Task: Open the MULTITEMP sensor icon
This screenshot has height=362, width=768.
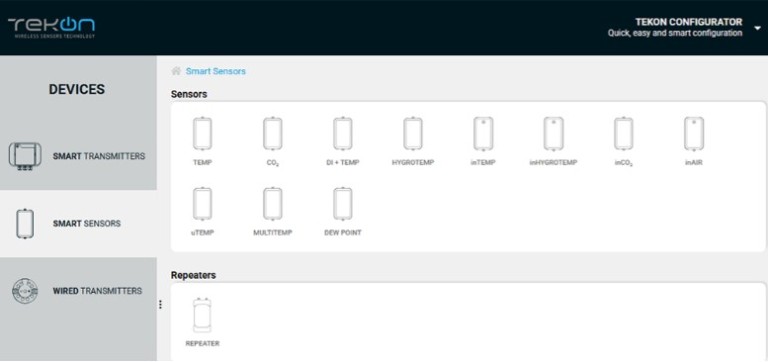Action: pyautogui.click(x=272, y=204)
